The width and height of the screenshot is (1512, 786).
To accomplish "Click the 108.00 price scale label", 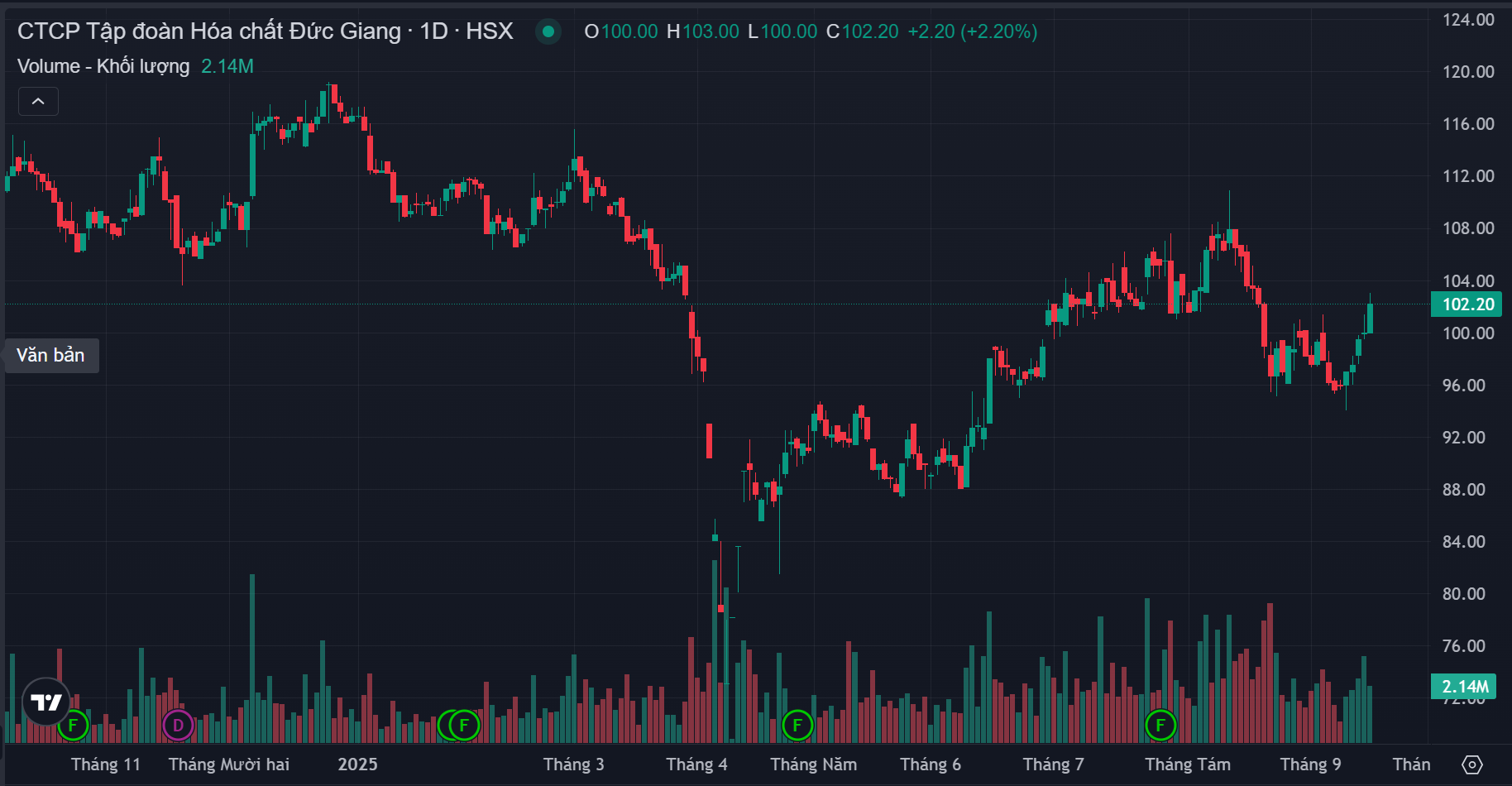I will click(x=1468, y=228).
